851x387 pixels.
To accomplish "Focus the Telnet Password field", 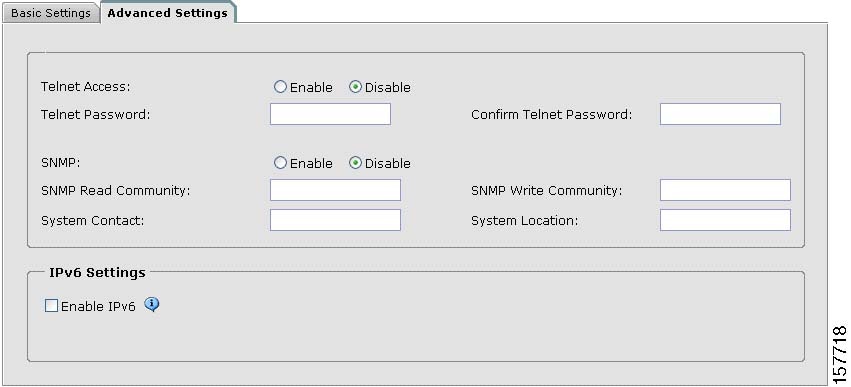I will tap(330, 114).
